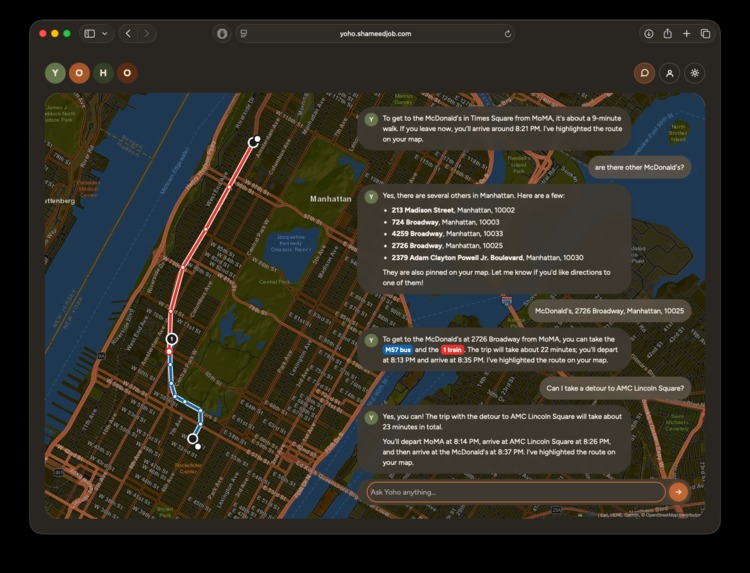Click the route destination marker near Broadway
750x573 pixels.
[x=253, y=142]
